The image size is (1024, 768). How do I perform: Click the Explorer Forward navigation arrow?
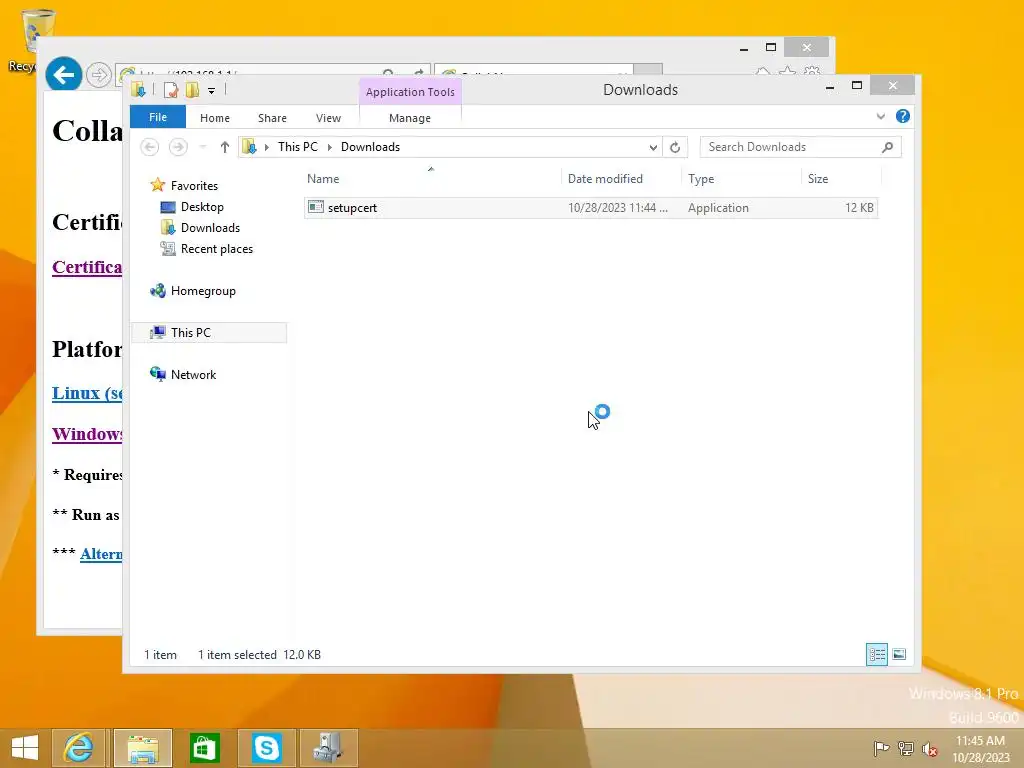tap(178, 147)
